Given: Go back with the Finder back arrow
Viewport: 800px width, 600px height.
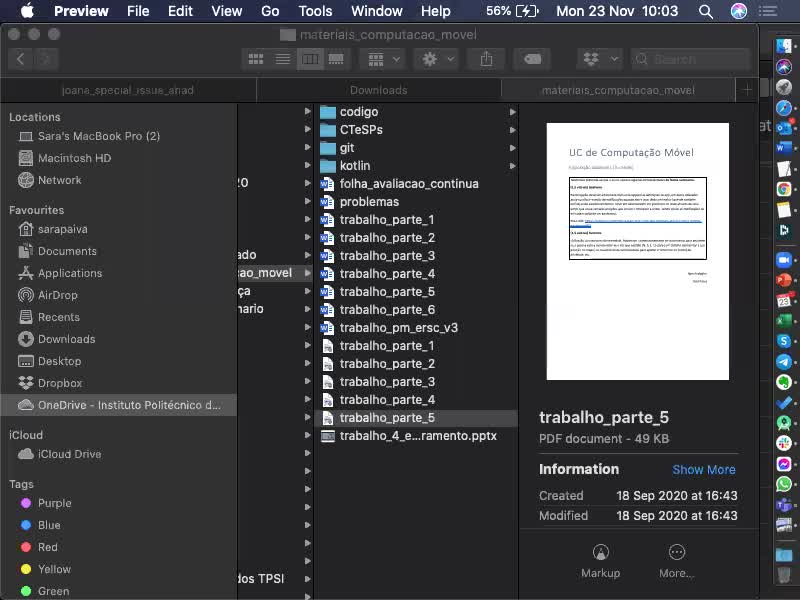Looking at the screenshot, I should tap(21, 59).
